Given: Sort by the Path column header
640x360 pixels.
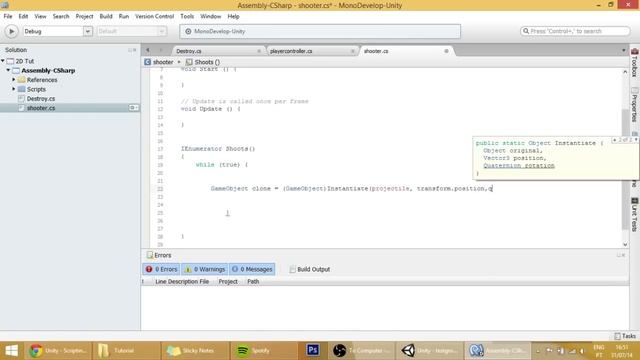Looking at the screenshot, I should click(253, 282).
